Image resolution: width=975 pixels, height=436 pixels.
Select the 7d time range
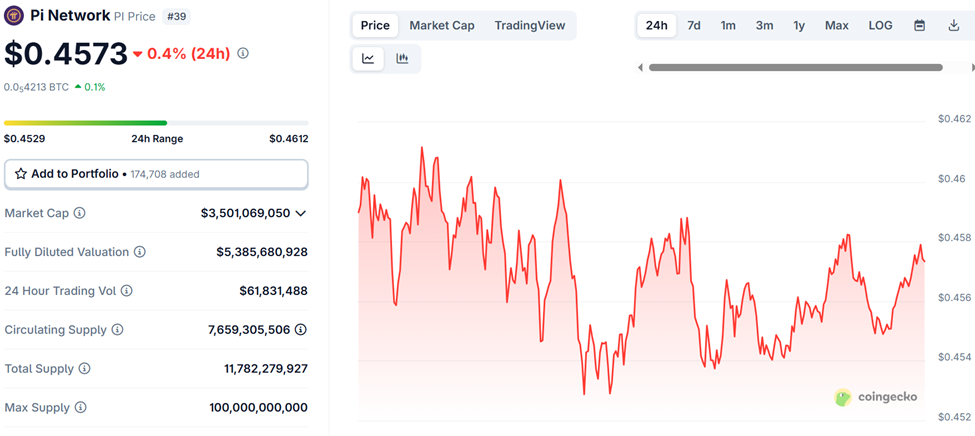[x=694, y=25]
